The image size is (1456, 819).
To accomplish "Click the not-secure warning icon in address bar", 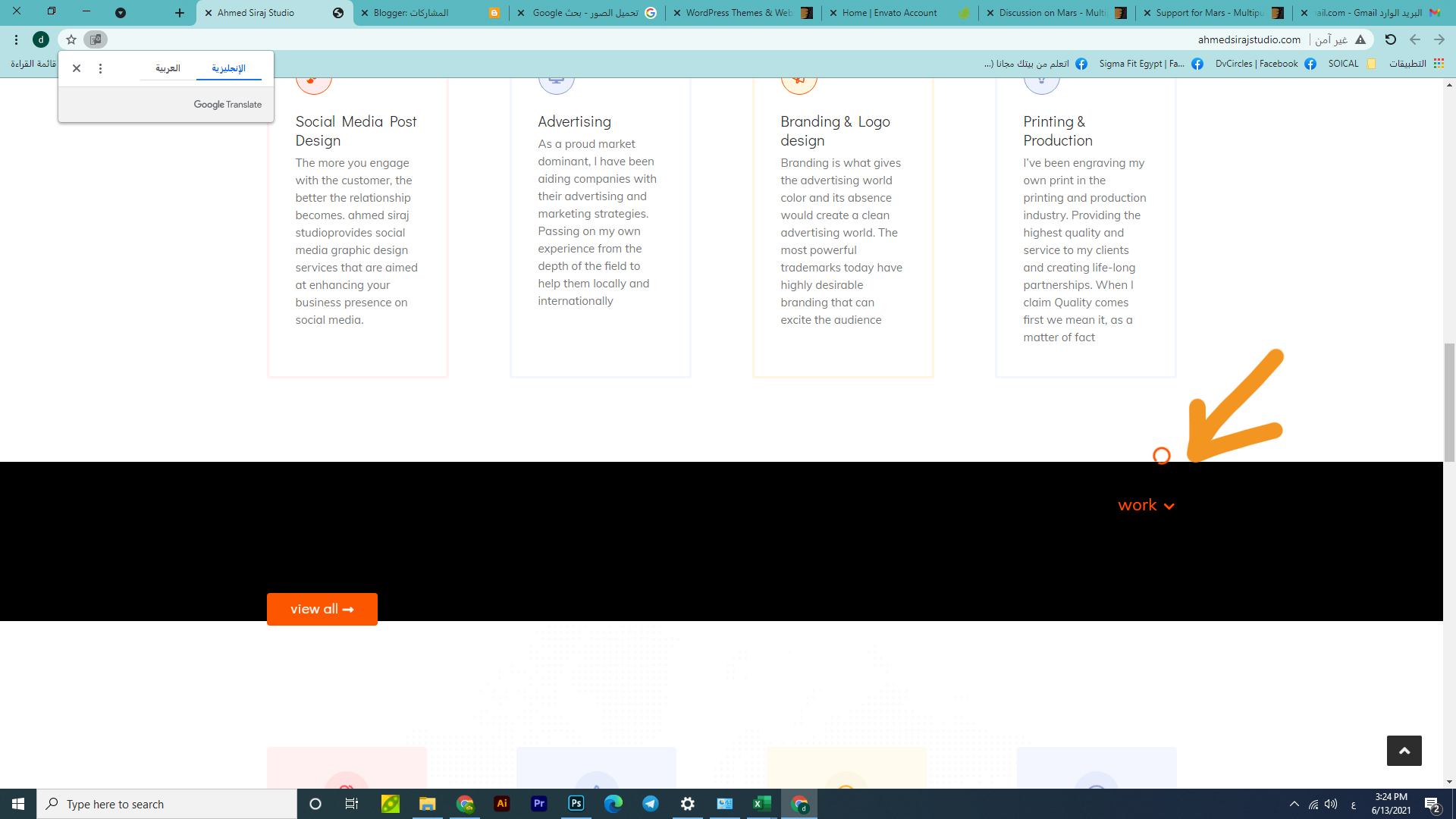I will (x=1360, y=39).
